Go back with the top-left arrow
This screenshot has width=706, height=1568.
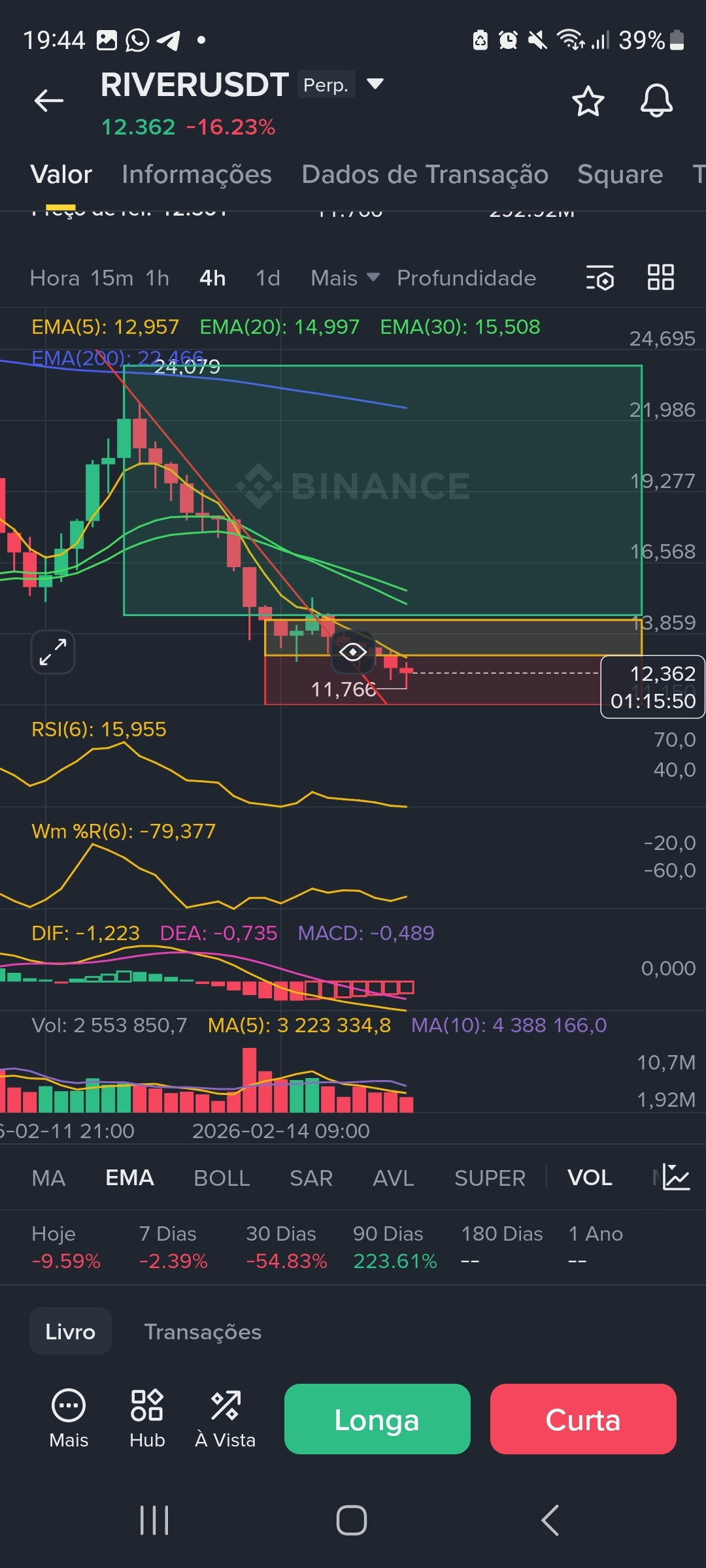49,101
